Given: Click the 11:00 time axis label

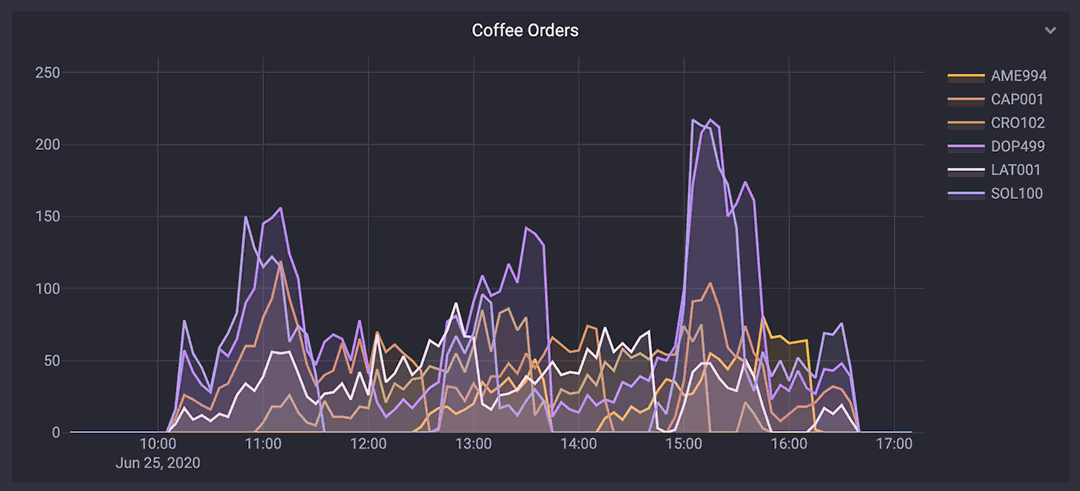Looking at the screenshot, I should pyautogui.click(x=263, y=444).
